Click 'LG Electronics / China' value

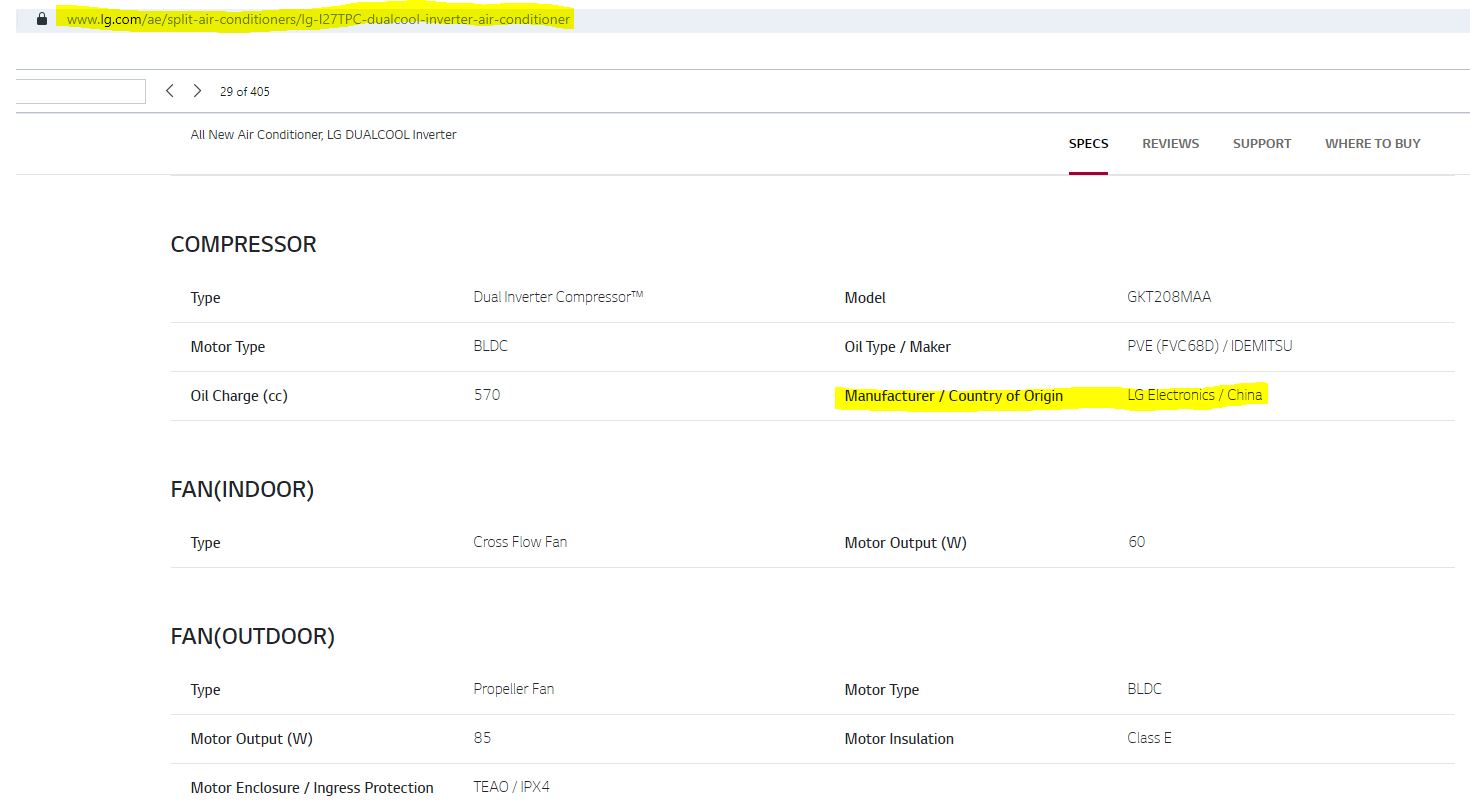pos(1194,395)
